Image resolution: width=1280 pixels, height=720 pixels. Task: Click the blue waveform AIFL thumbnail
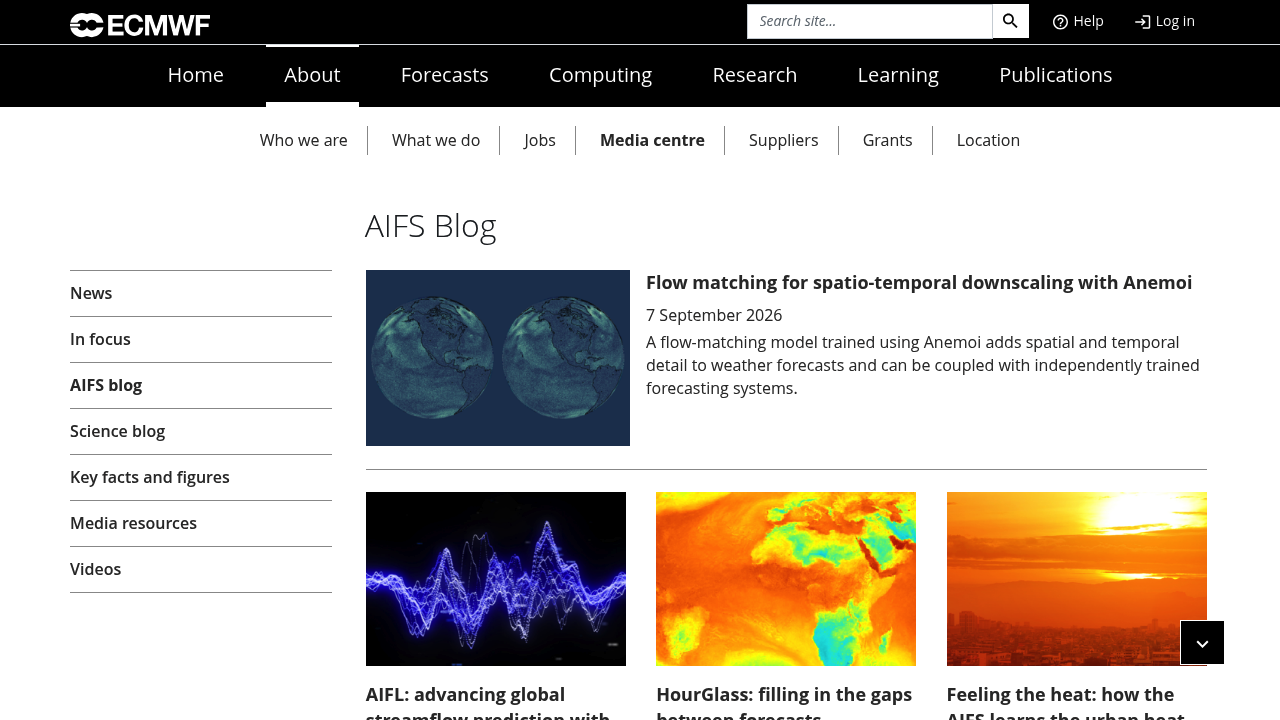point(496,579)
